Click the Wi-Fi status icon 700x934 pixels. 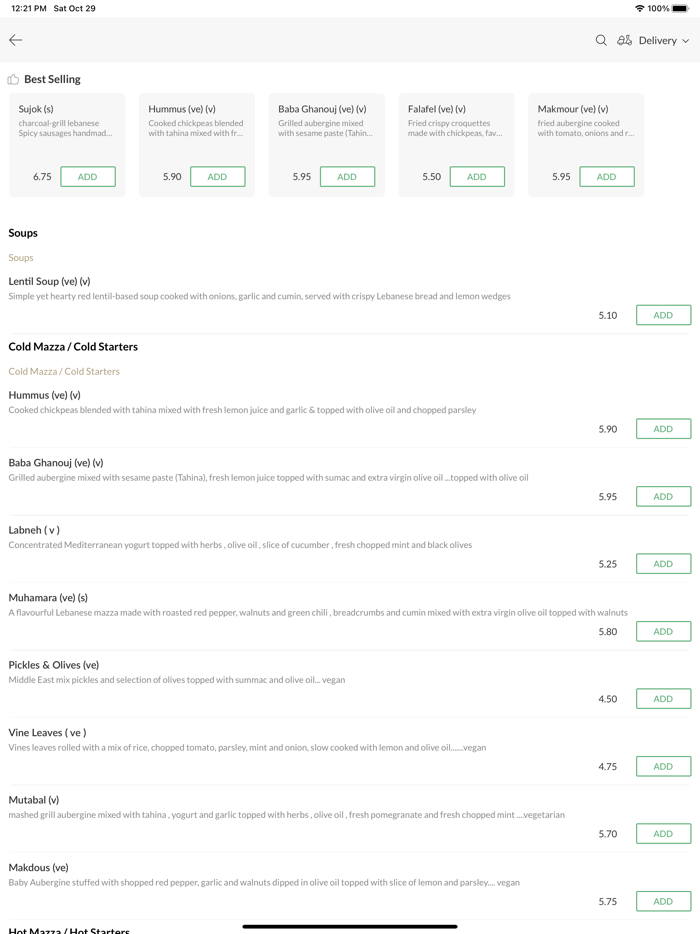[x=639, y=8]
